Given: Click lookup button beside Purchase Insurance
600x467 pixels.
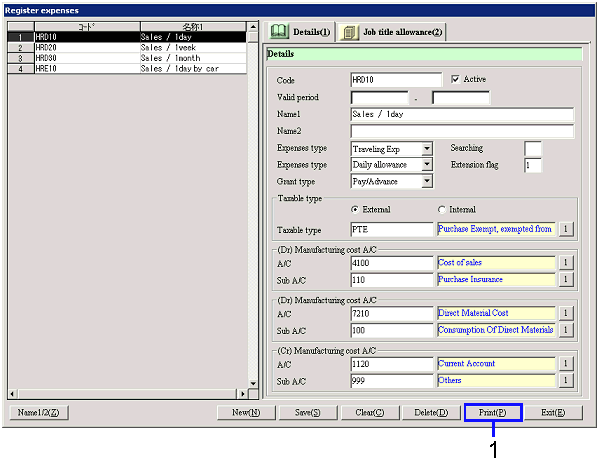Looking at the screenshot, I should 565,280.
